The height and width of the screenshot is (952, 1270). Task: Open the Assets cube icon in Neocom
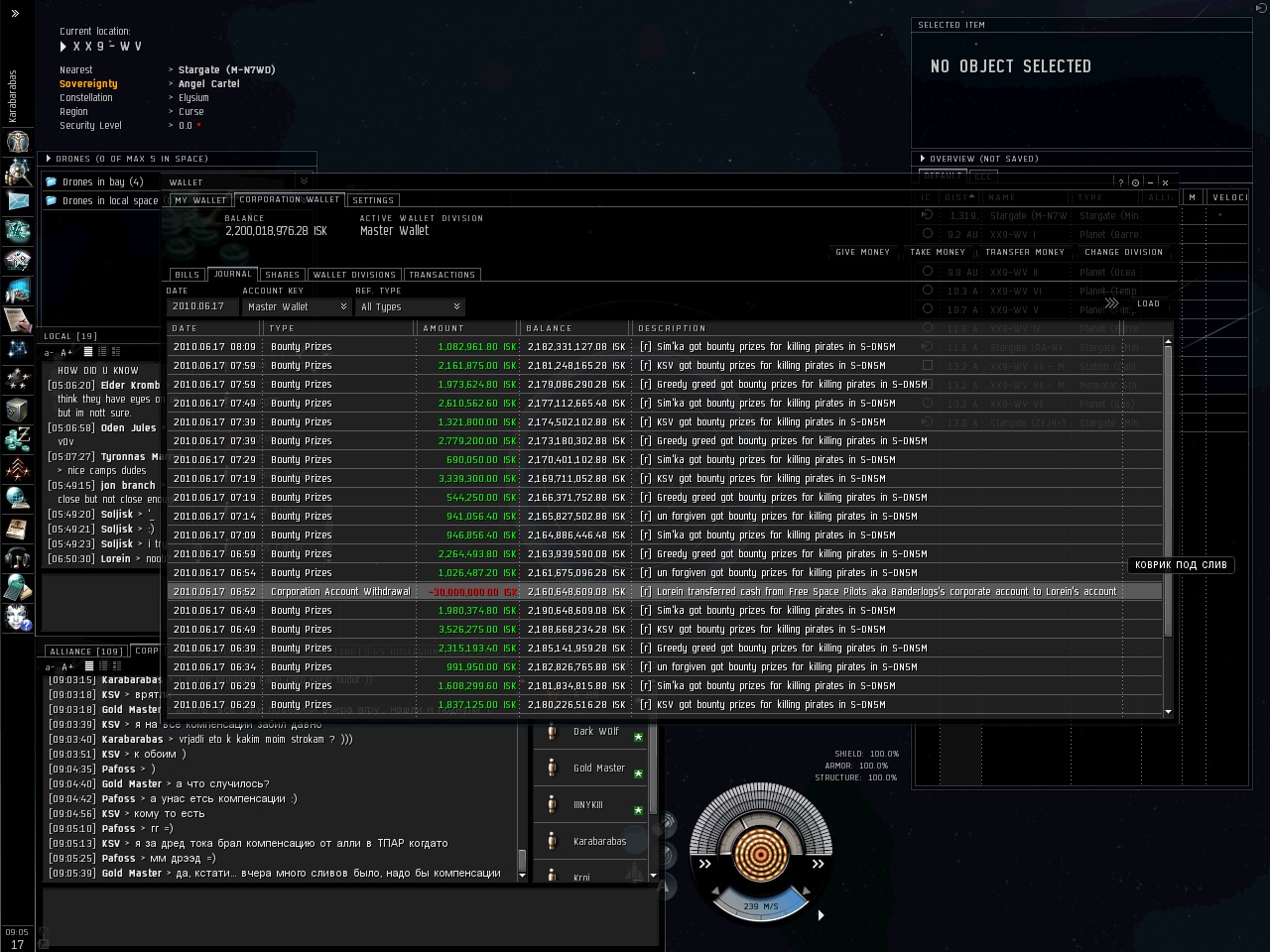coord(18,409)
